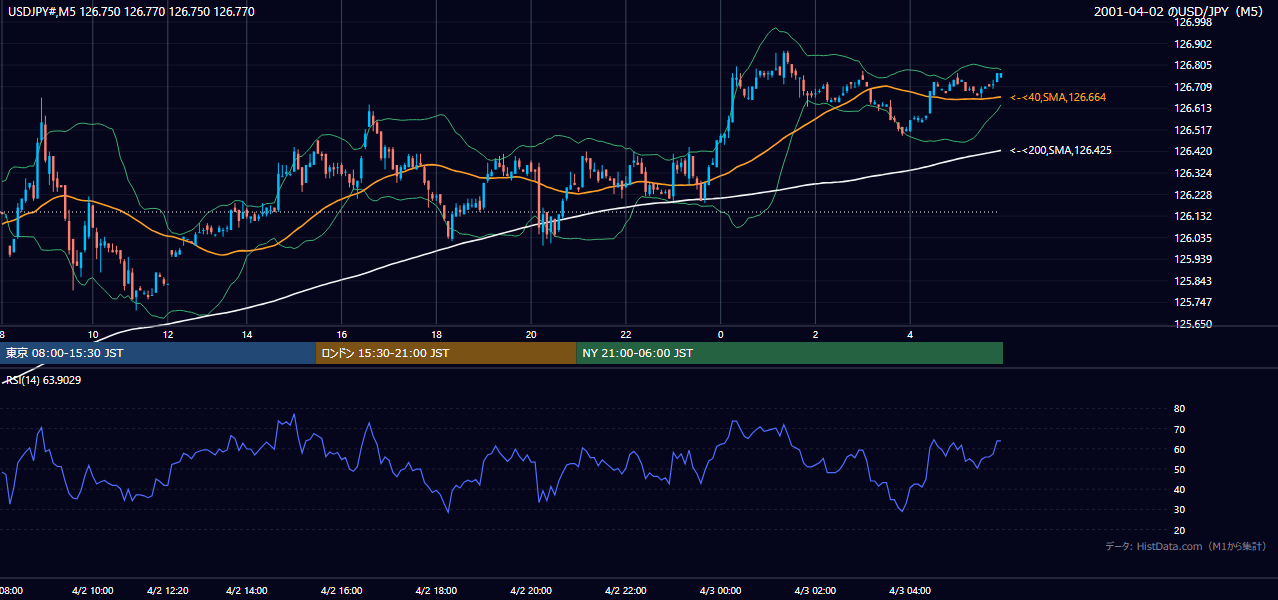
Task: Click price axis value 125.747
Action: point(1192,302)
